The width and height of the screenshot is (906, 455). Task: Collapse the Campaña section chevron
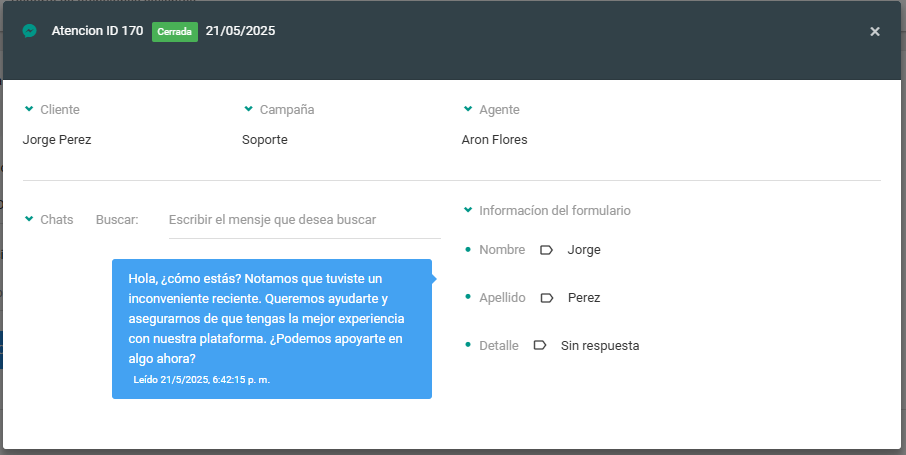[248, 109]
